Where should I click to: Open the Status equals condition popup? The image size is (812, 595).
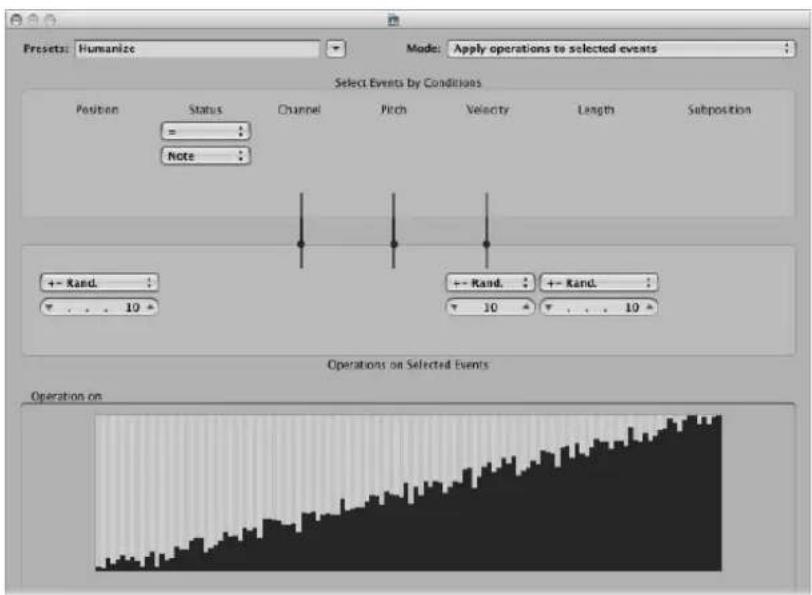tap(206, 131)
